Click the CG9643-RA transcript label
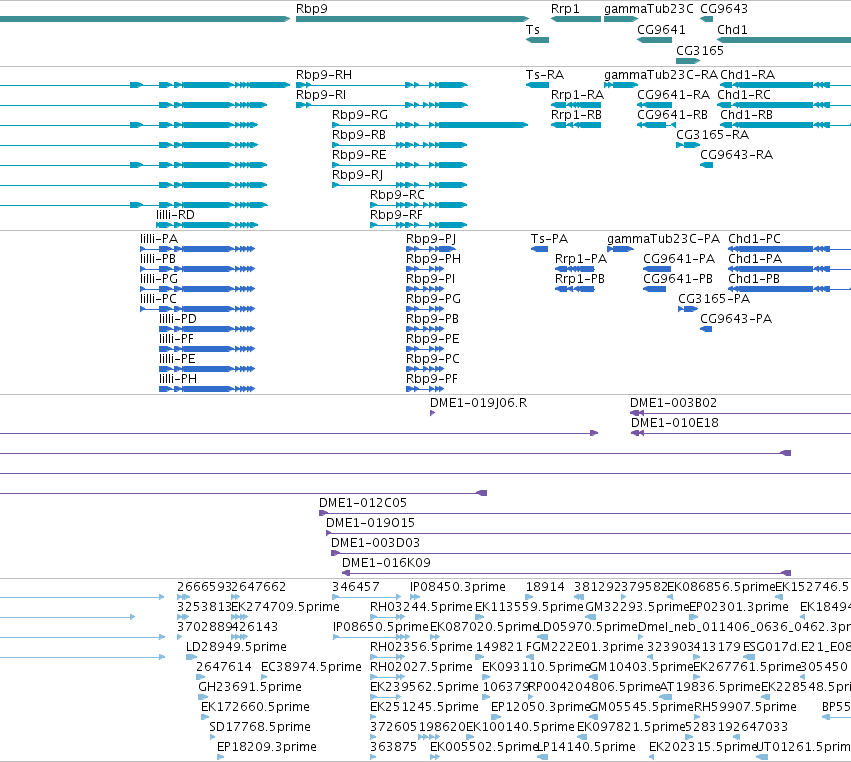Viewport: 851px width, 762px height. click(x=736, y=155)
